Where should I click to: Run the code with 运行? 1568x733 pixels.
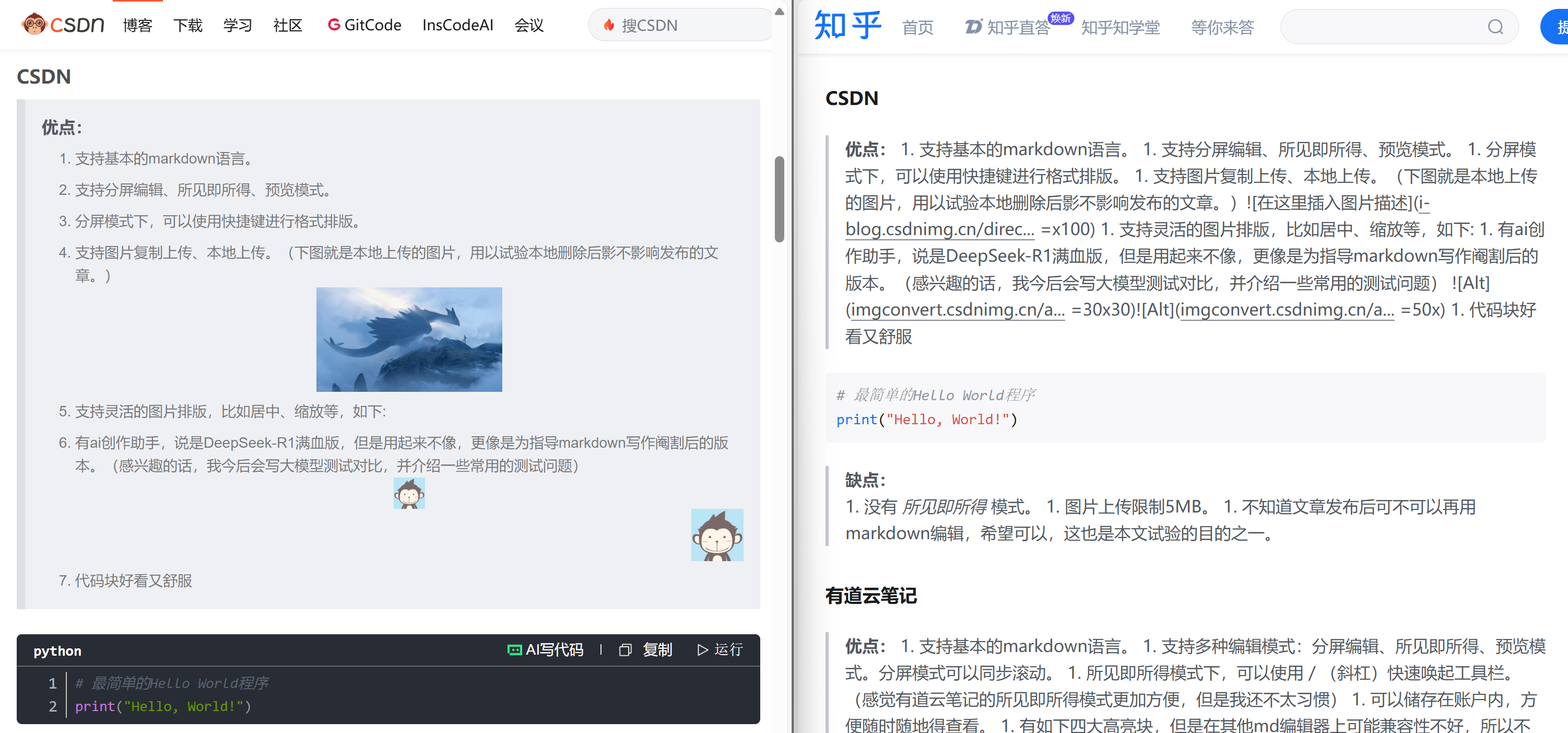[x=720, y=649]
